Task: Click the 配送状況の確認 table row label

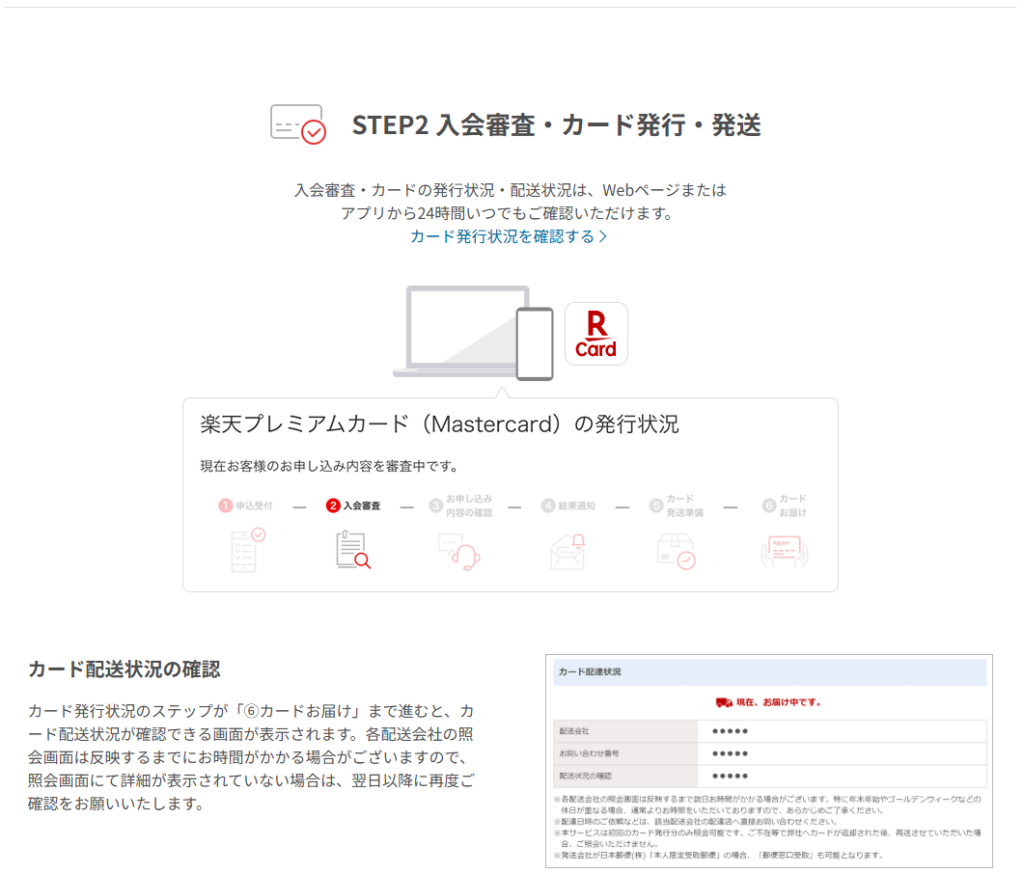Action: pos(585,776)
